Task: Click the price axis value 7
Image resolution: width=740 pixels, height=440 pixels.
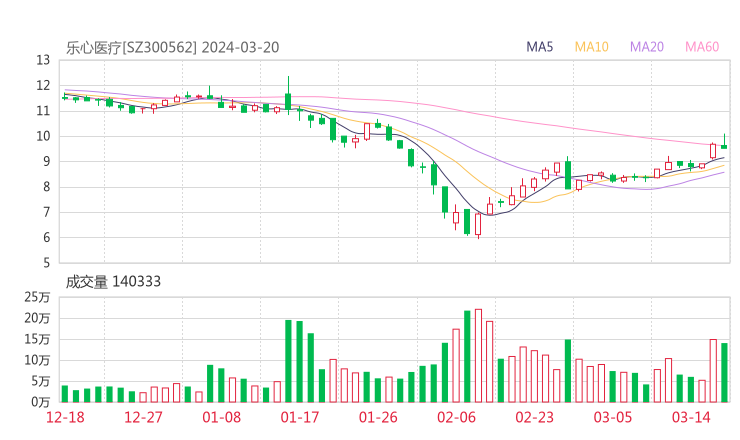Action: (46, 212)
